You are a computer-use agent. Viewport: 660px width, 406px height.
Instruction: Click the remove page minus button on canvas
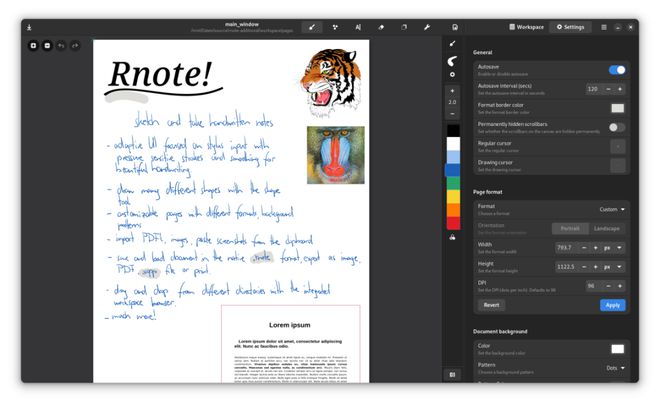[x=47, y=45]
